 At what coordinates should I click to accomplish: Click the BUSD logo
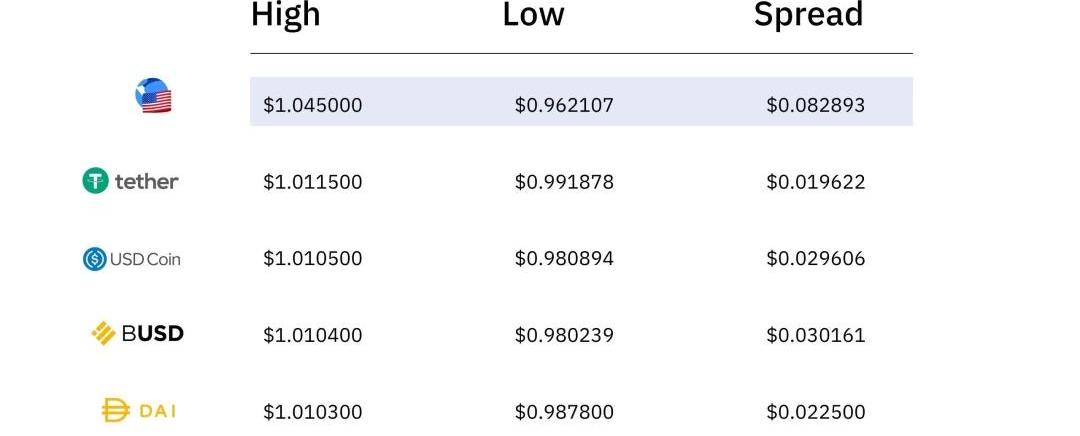tap(137, 334)
